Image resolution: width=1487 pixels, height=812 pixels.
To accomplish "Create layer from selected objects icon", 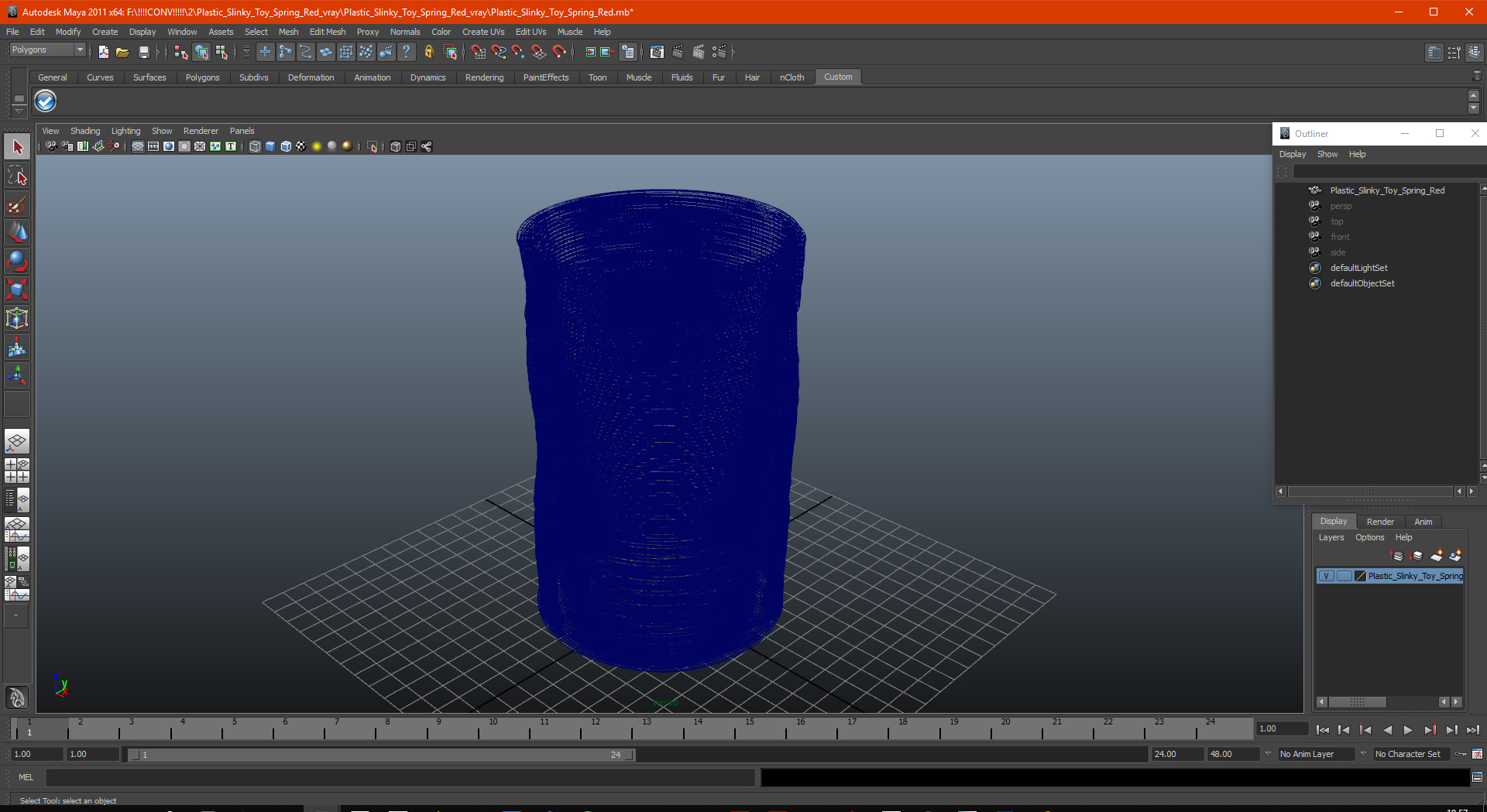I will (x=1455, y=556).
